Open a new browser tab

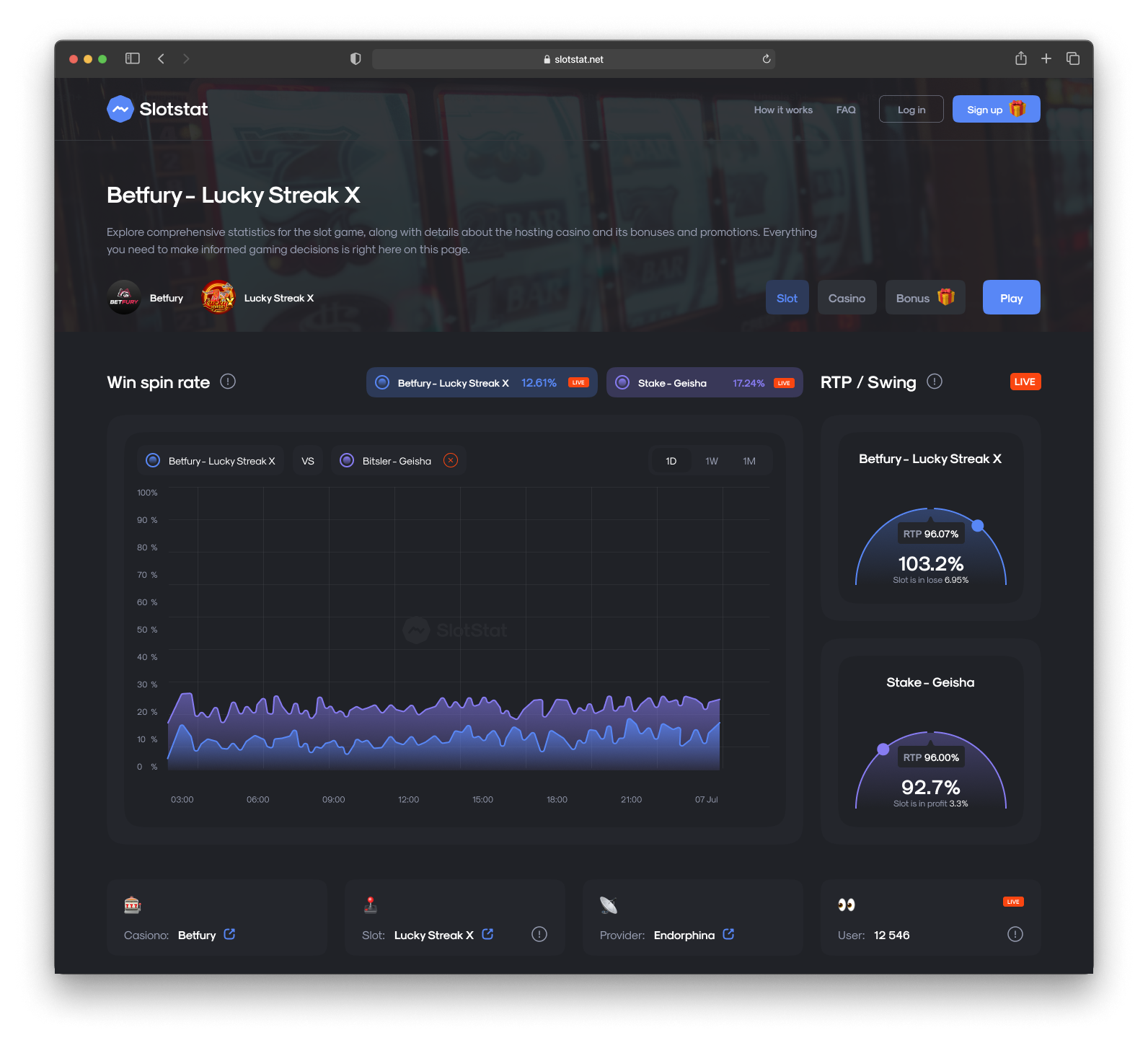[1046, 58]
